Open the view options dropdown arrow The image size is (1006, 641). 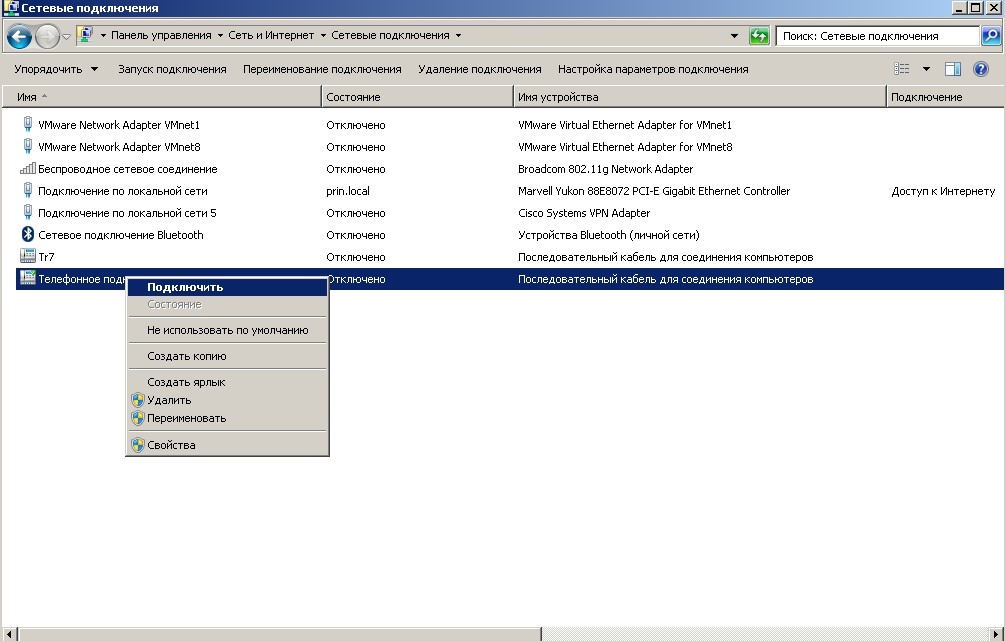pyautogui.click(x=926, y=69)
